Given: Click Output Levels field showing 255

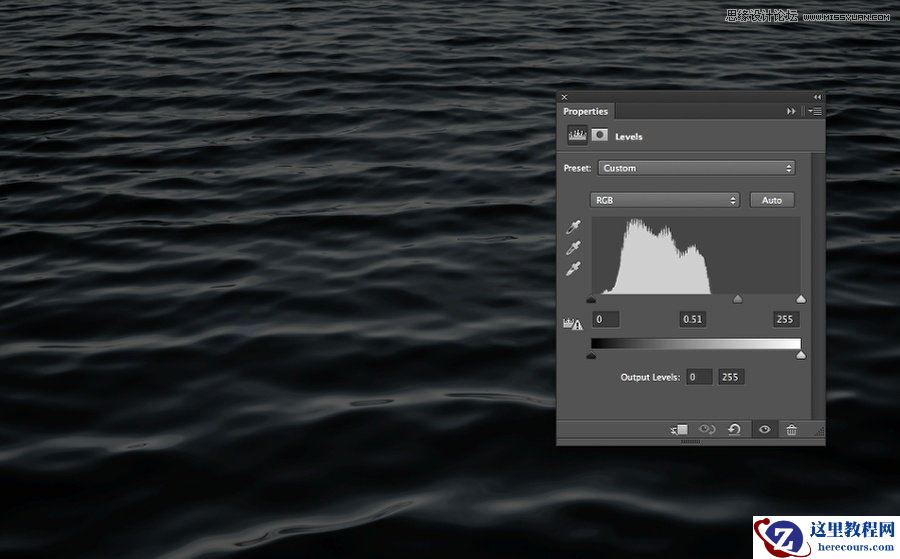Looking at the screenshot, I should [731, 377].
